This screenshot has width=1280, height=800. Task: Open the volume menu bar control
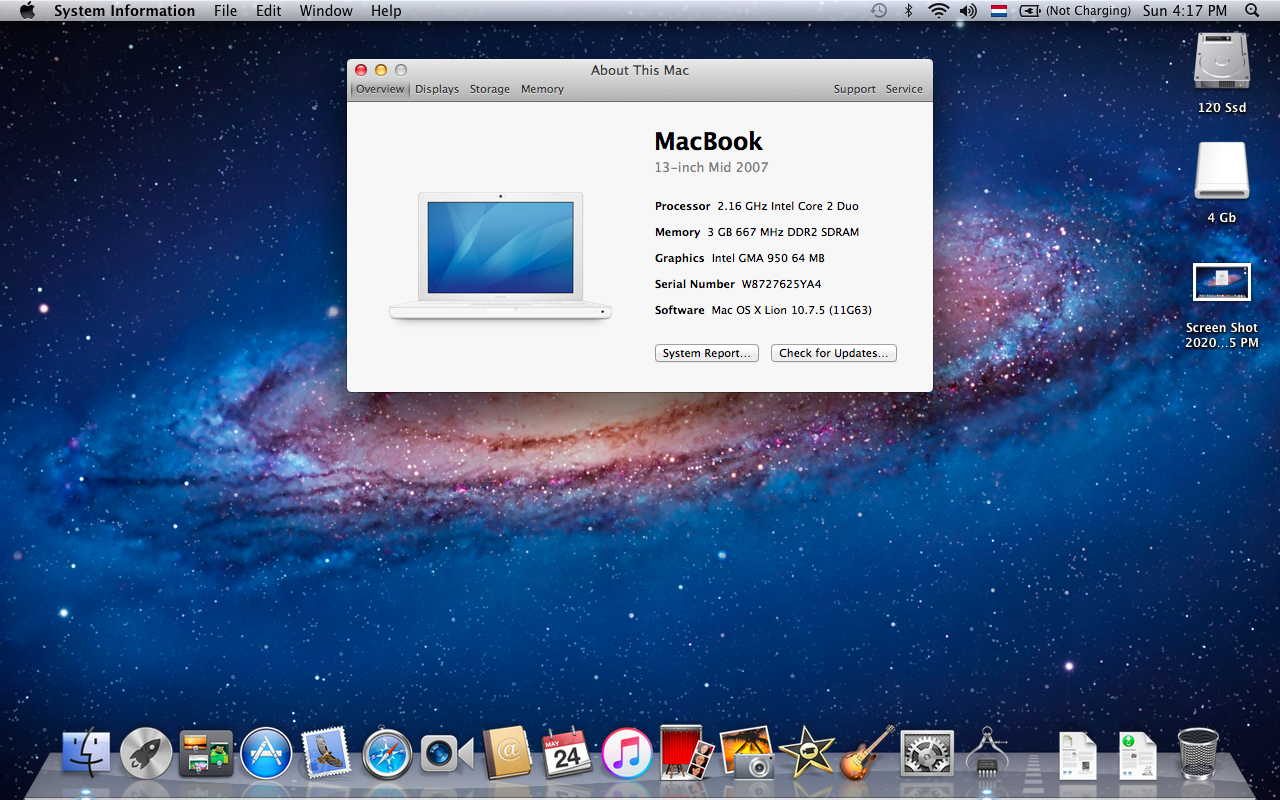(x=968, y=11)
